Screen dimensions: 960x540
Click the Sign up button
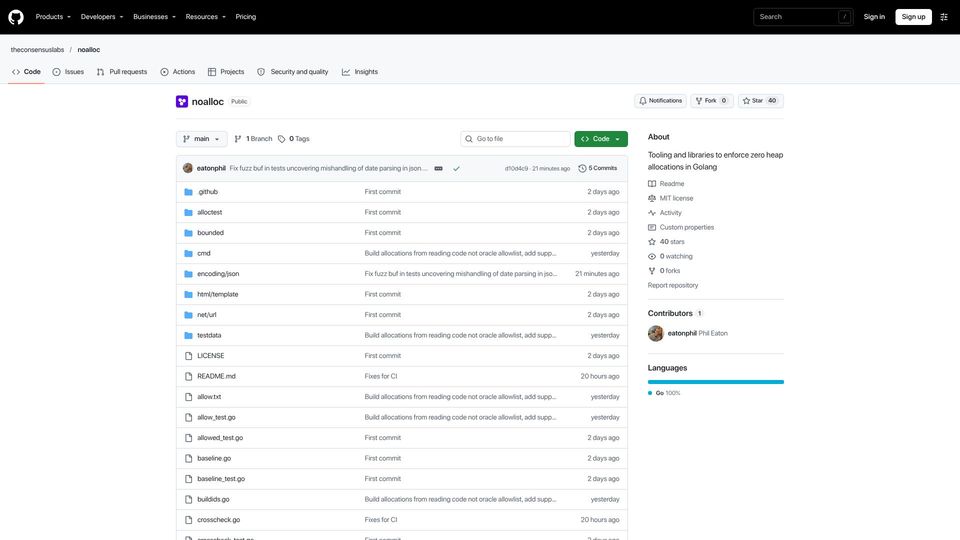913,17
